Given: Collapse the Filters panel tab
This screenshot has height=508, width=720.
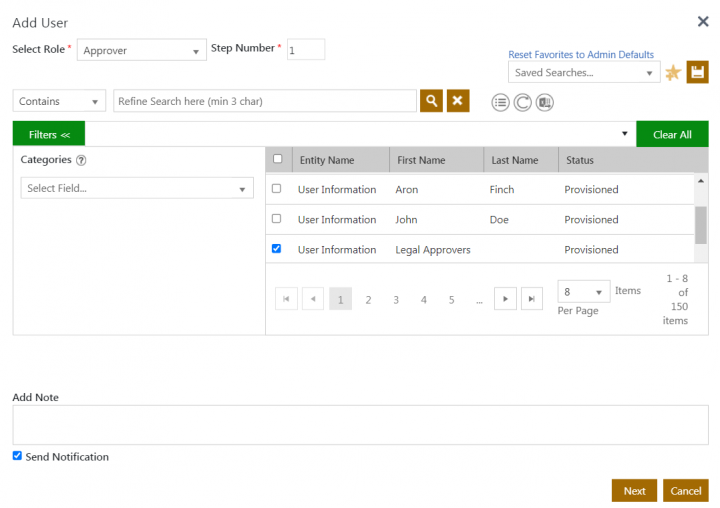Looking at the screenshot, I should click(x=49, y=134).
